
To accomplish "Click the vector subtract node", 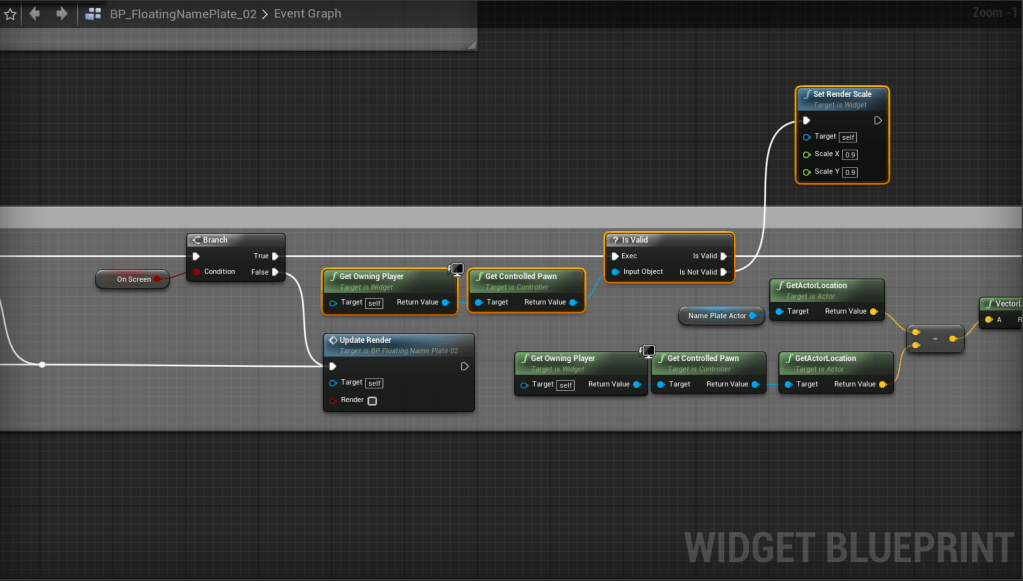I will pos(935,339).
